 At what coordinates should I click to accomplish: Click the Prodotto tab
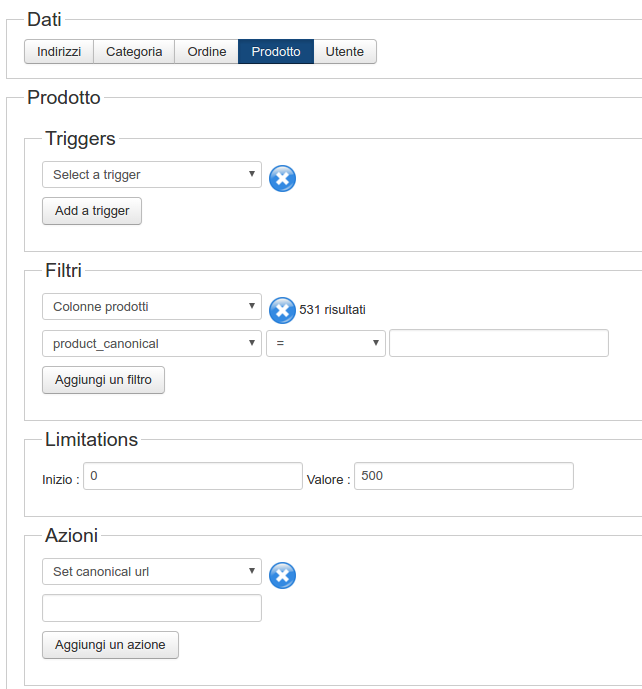point(276,52)
